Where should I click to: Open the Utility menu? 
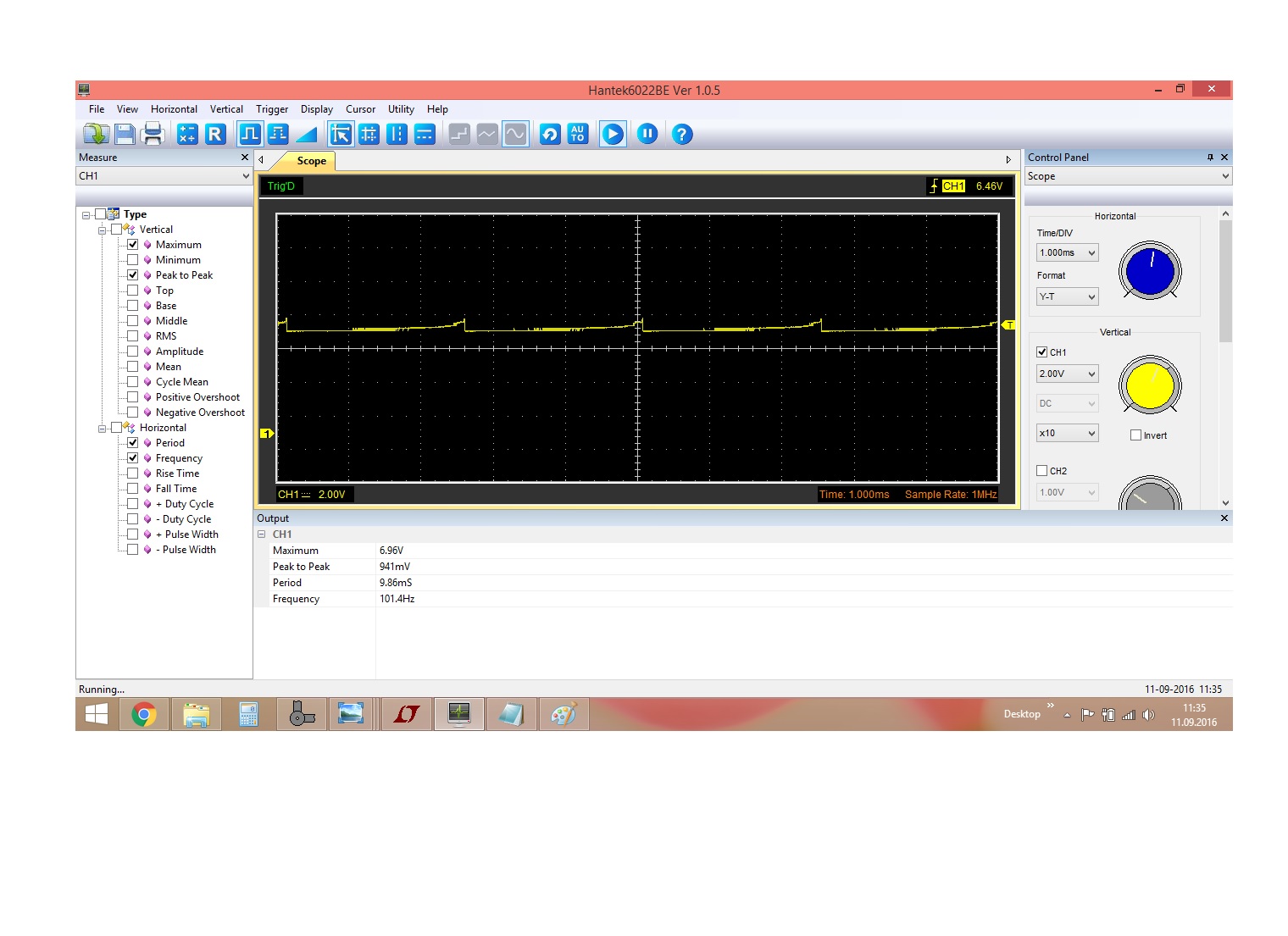pyautogui.click(x=401, y=109)
